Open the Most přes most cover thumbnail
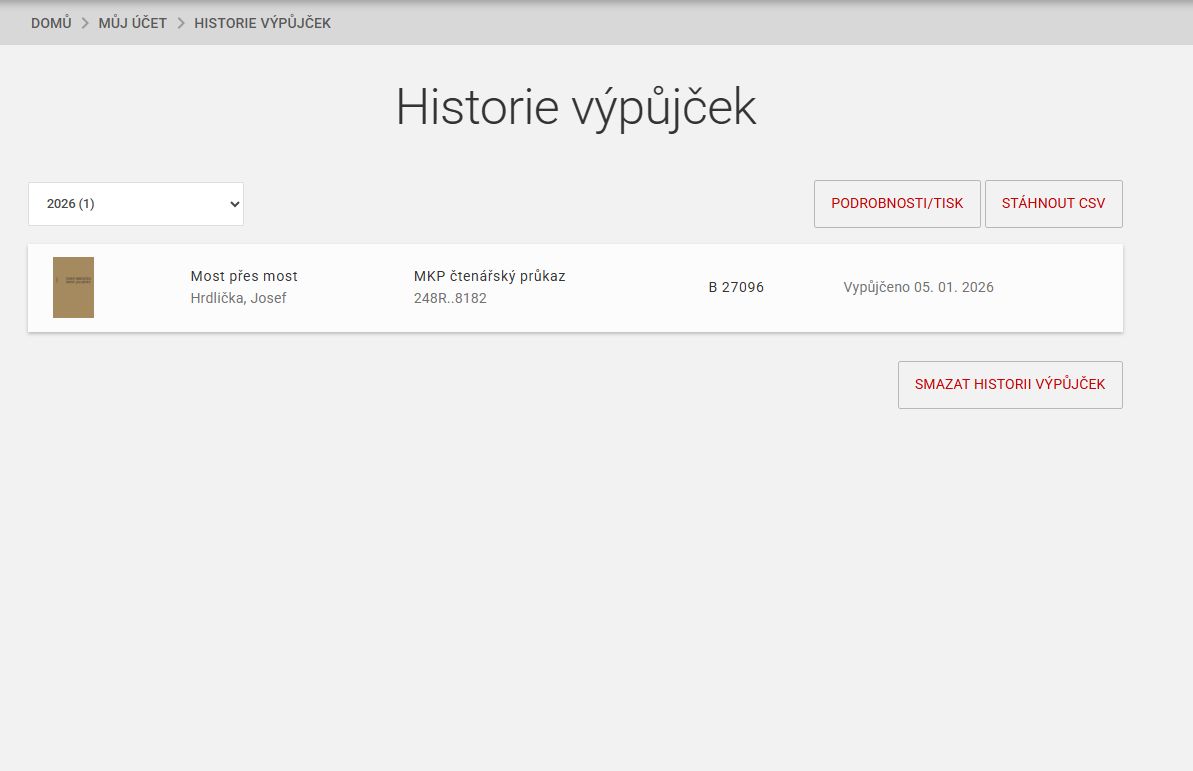The image size is (1193, 771). (73, 288)
